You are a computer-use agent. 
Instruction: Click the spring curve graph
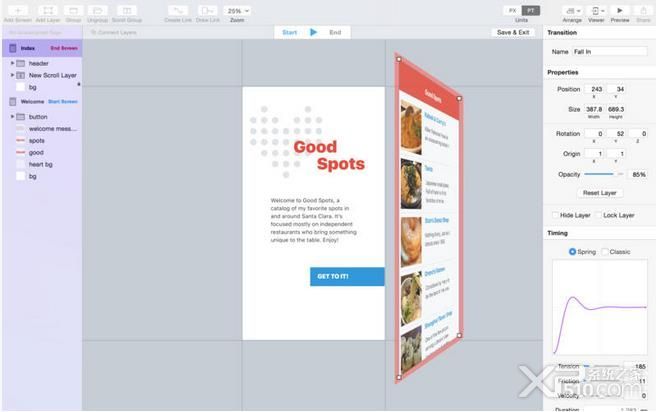point(600,307)
